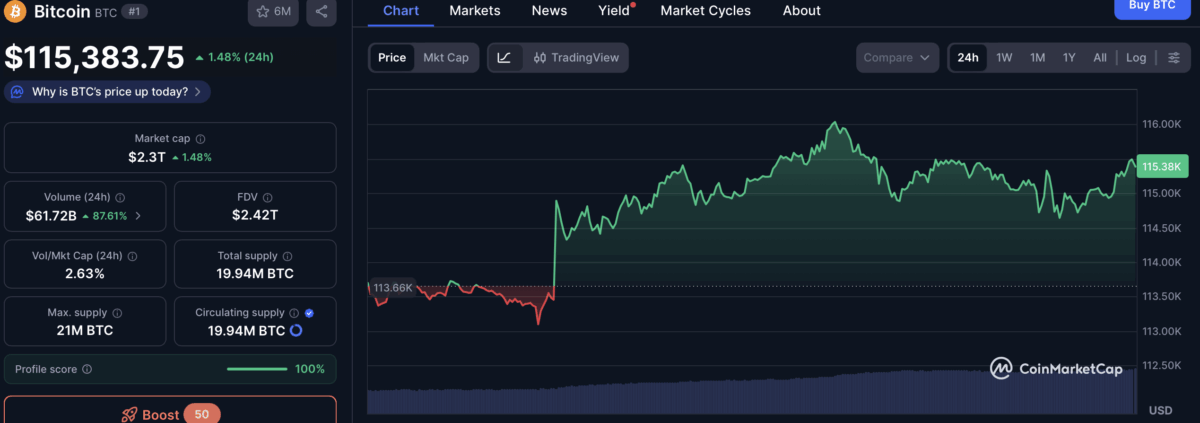Switch to TradingView chart mode

(576, 58)
